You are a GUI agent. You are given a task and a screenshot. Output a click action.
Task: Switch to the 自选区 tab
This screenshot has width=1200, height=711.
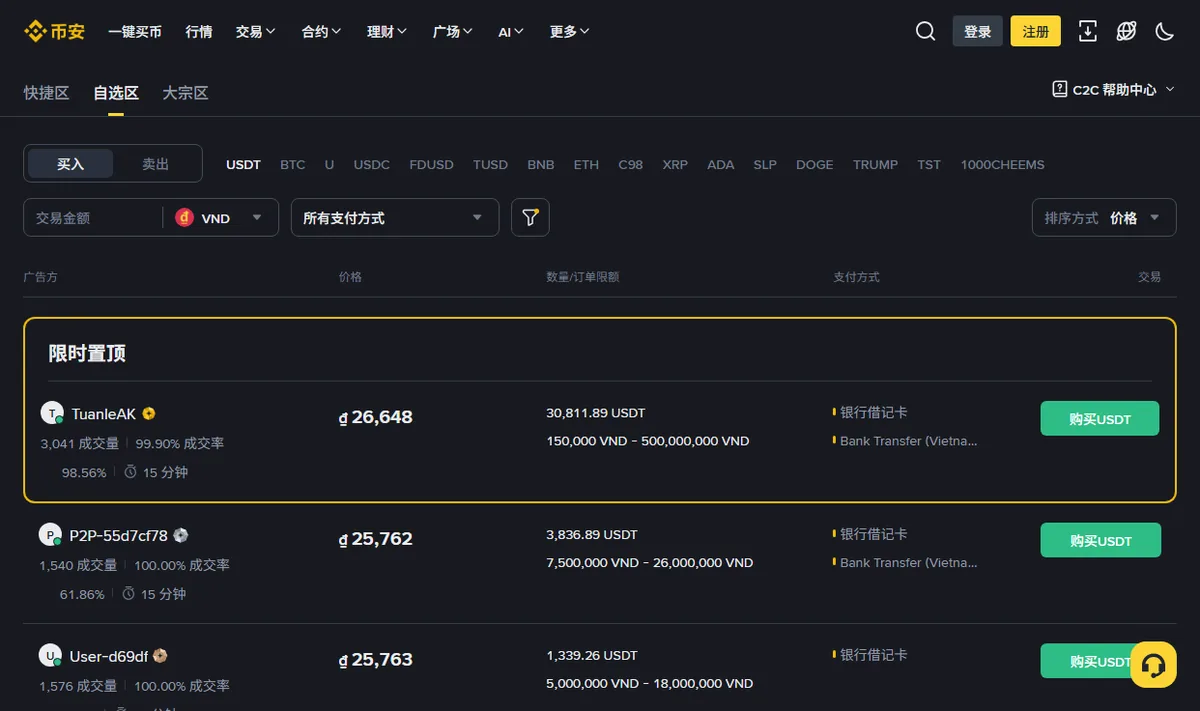pyautogui.click(x=116, y=93)
